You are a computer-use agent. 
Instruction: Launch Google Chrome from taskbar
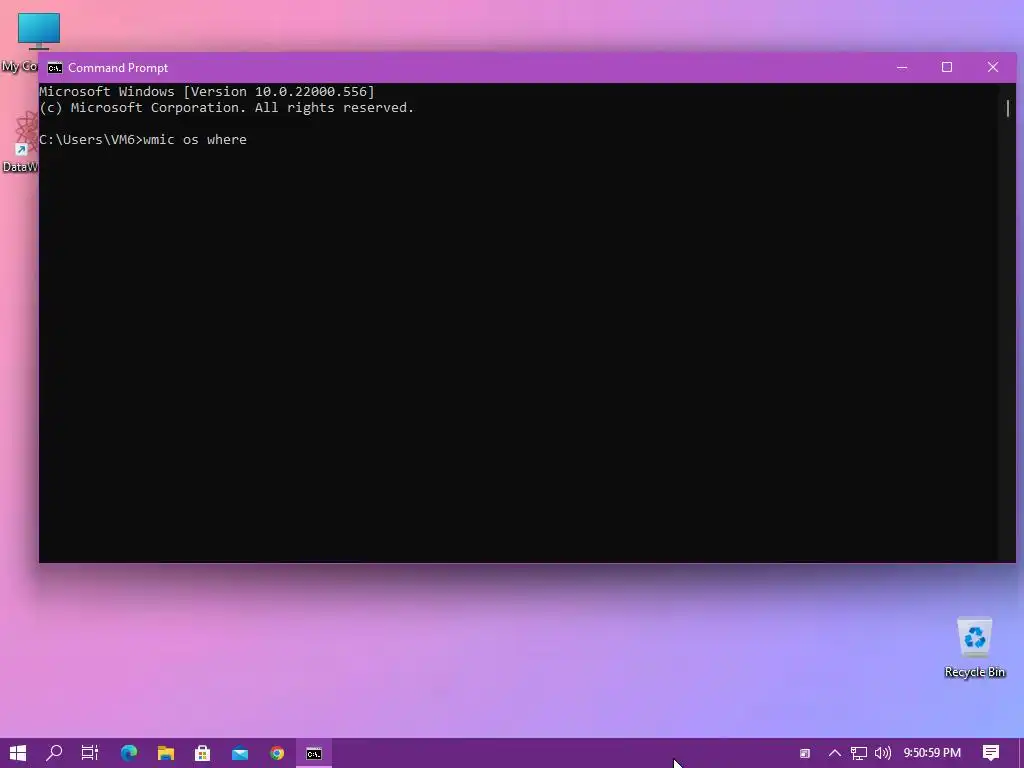(x=277, y=753)
